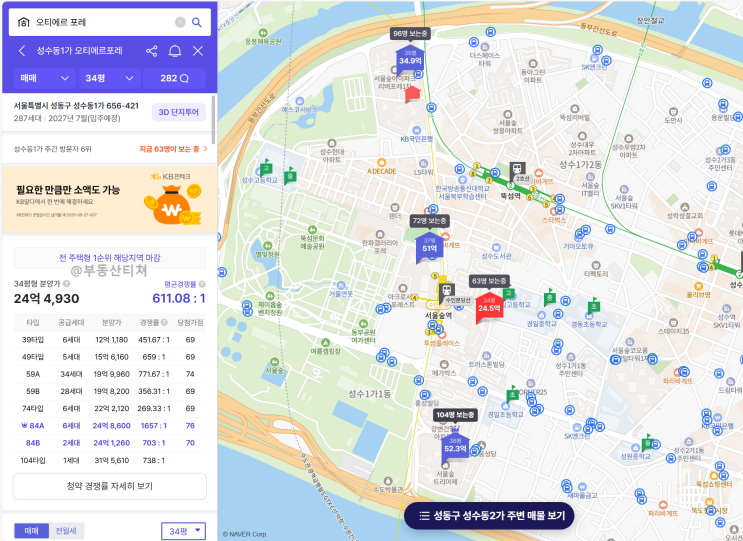Click the A DECADE map label
The height and width of the screenshot is (541, 743).
[381, 171]
